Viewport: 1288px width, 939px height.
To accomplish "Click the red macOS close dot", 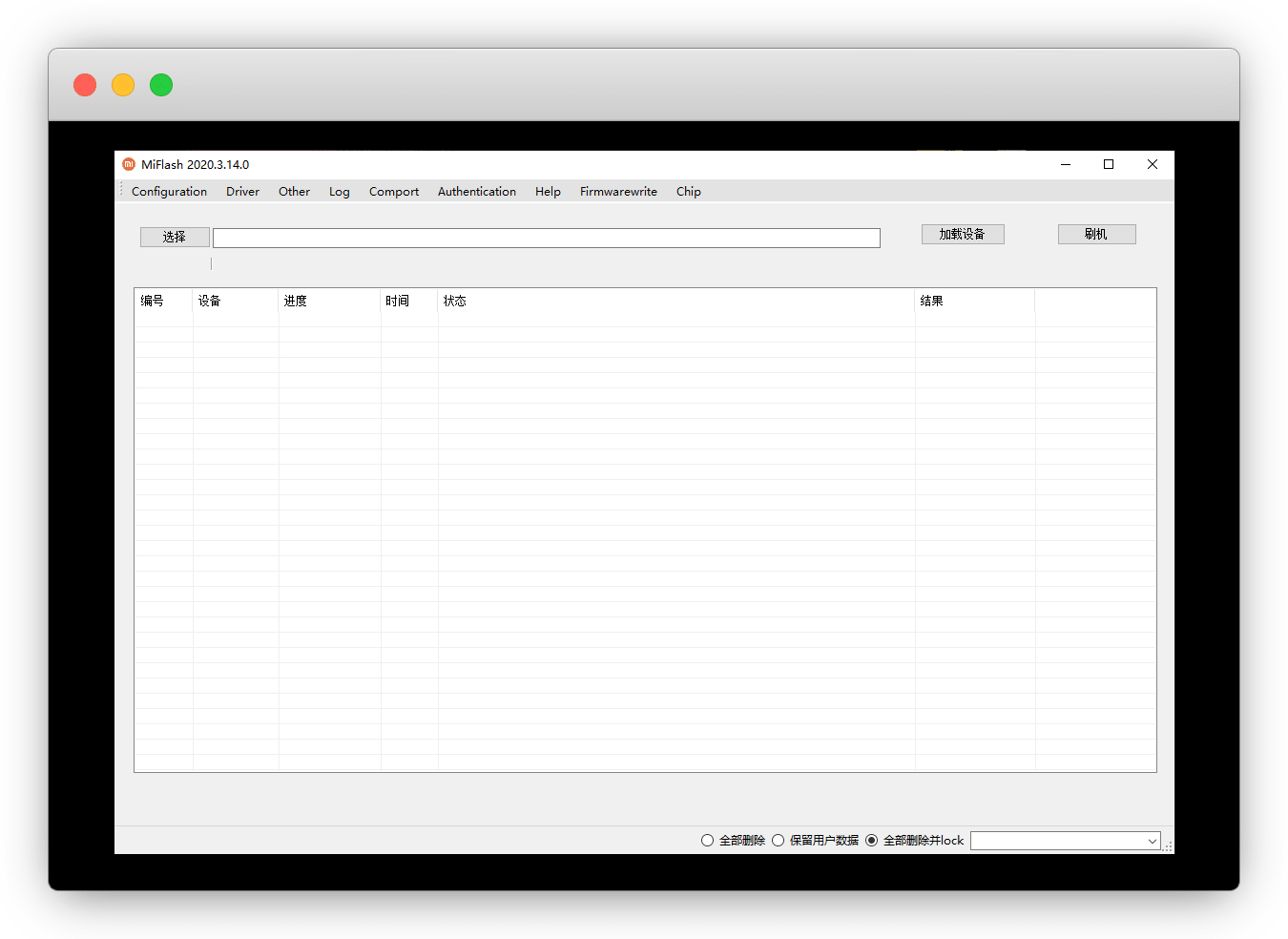I will click(85, 85).
